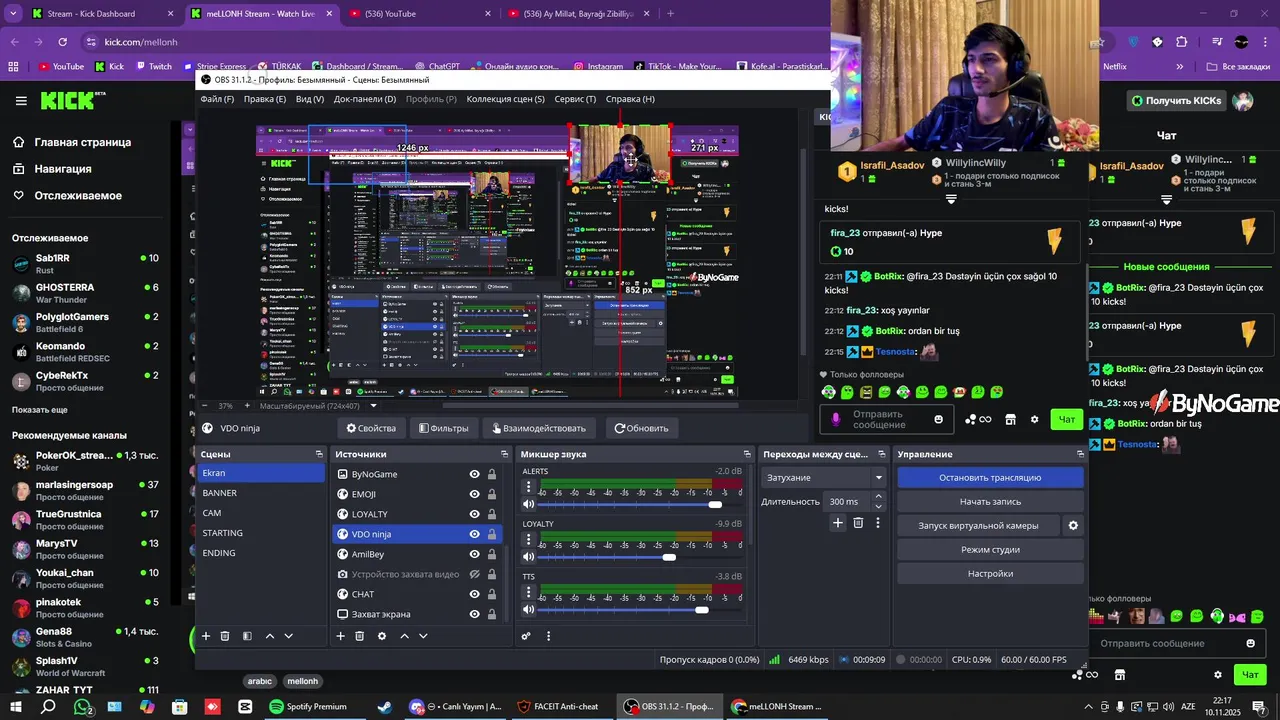Screen dimensions: 1280x720
Task: Add a new scene in Сцены panel
Action: click(x=206, y=636)
